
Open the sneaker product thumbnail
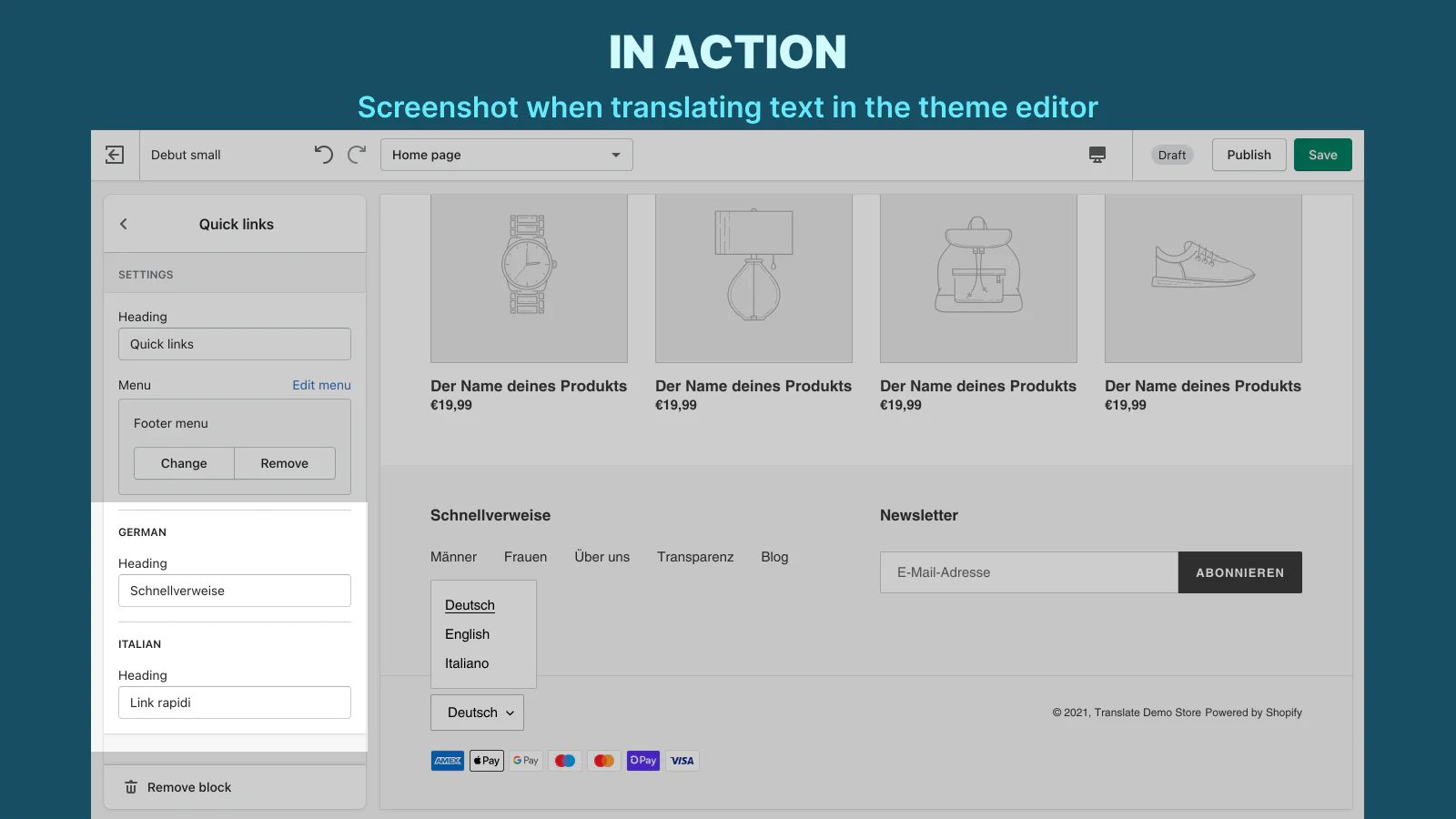(x=1203, y=278)
